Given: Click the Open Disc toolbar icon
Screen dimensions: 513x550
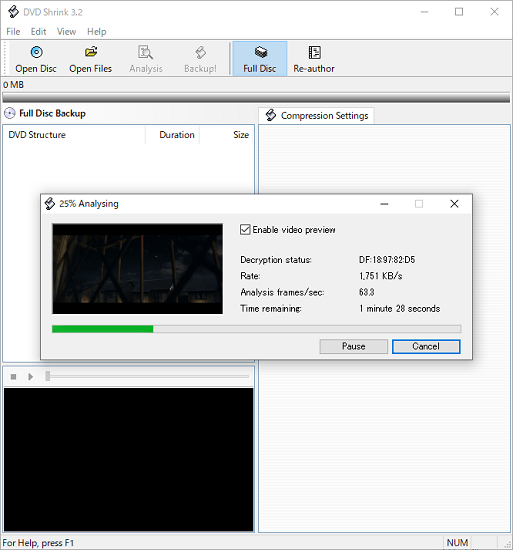Looking at the screenshot, I should pos(36,52).
